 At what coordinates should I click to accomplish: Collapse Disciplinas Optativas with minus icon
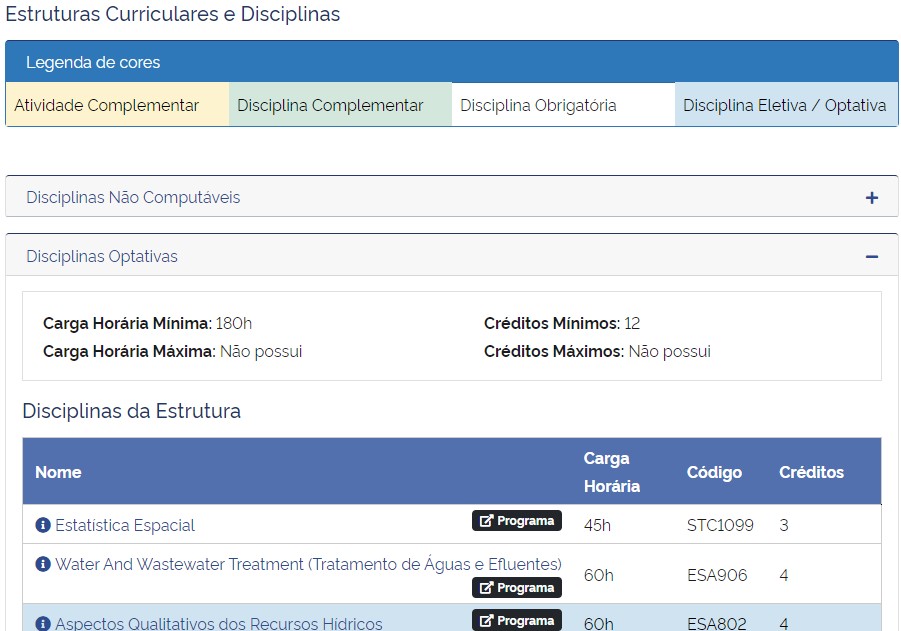[871, 257]
